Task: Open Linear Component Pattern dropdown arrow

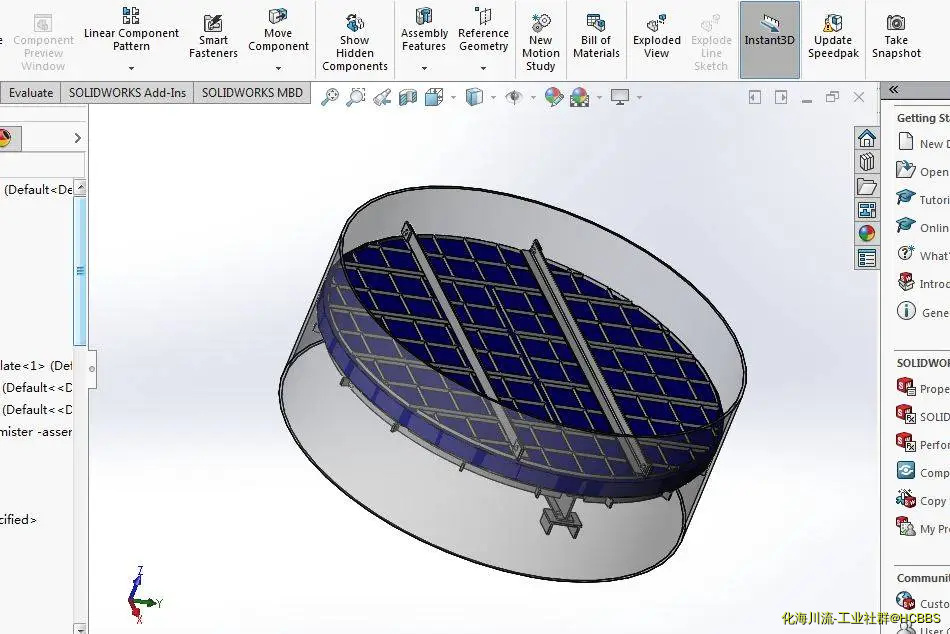Action: click(131, 68)
